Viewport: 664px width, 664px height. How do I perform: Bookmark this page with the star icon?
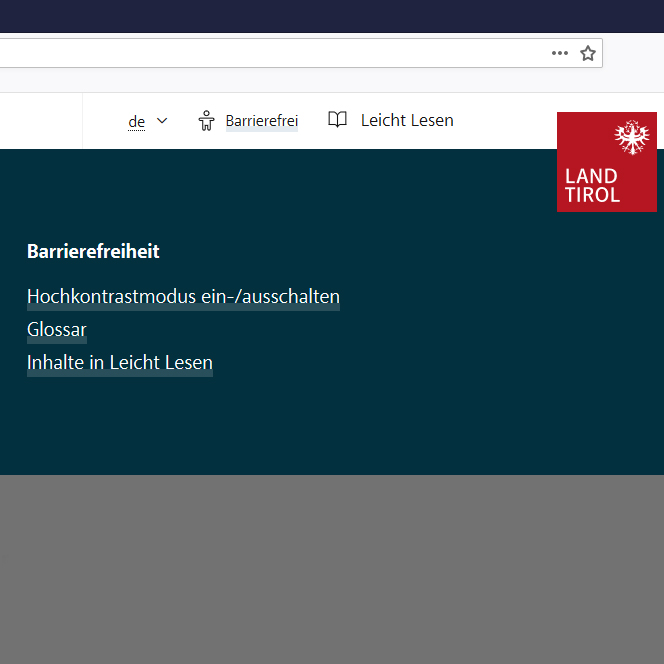[x=588, y=53]
